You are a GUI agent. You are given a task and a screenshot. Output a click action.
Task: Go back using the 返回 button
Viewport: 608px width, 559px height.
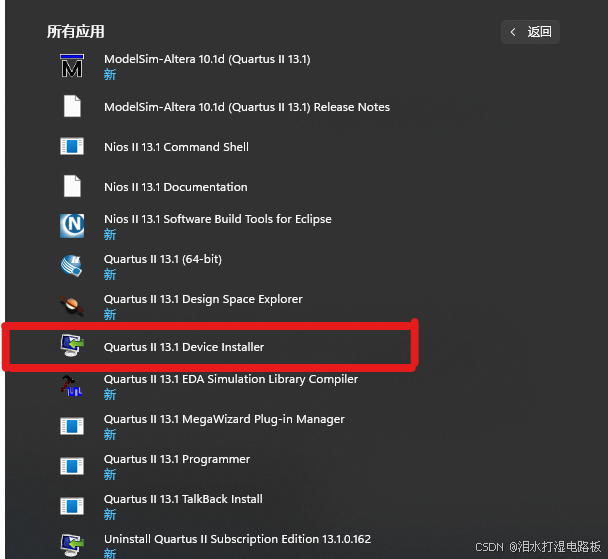tap(530, 32)
